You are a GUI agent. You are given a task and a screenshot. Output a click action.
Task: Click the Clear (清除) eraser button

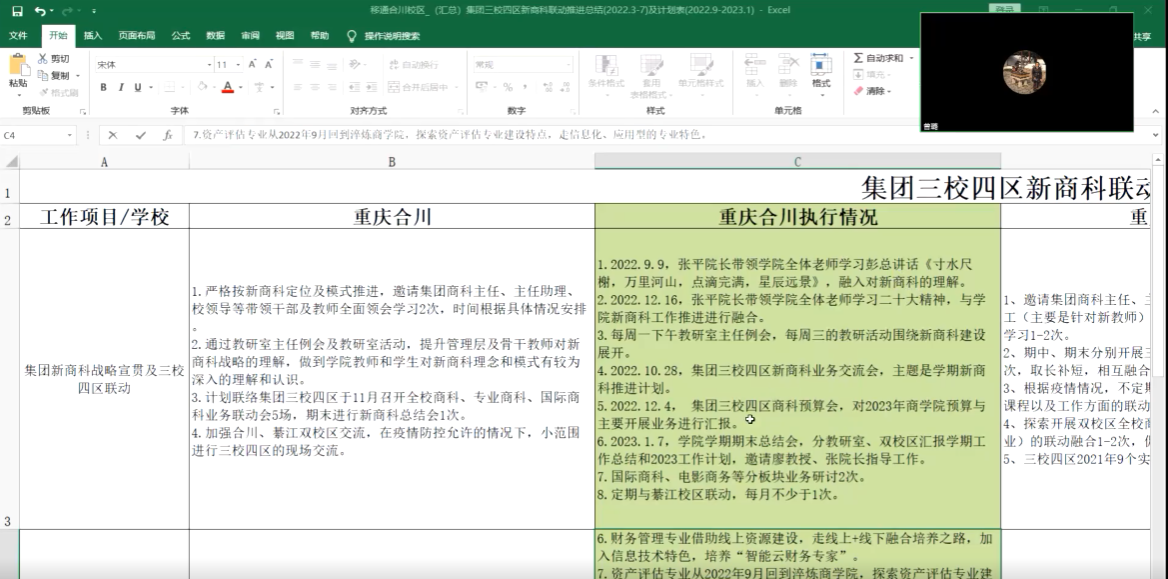click(x=870, y=91)
